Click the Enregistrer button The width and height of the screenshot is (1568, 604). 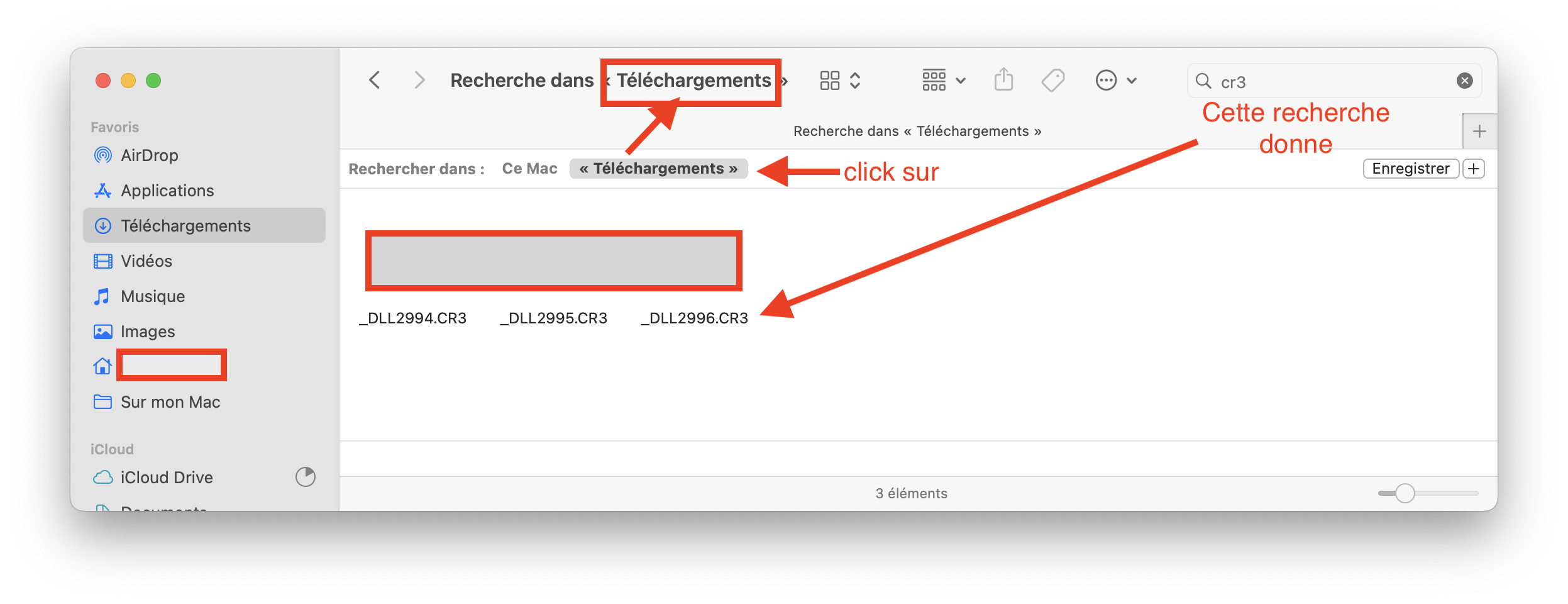click(x=1410, y=169)
